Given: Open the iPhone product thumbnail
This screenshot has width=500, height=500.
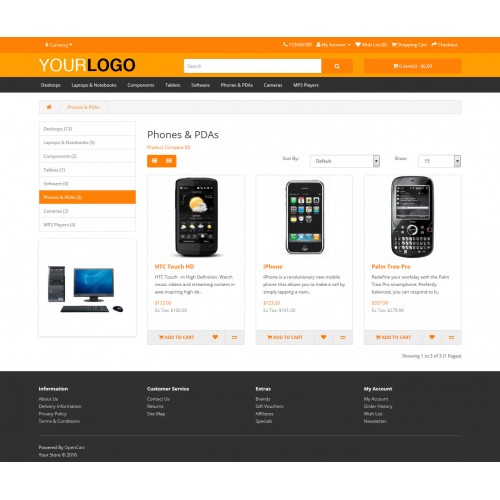Looking at the screenshot, I should pos(305,217).
